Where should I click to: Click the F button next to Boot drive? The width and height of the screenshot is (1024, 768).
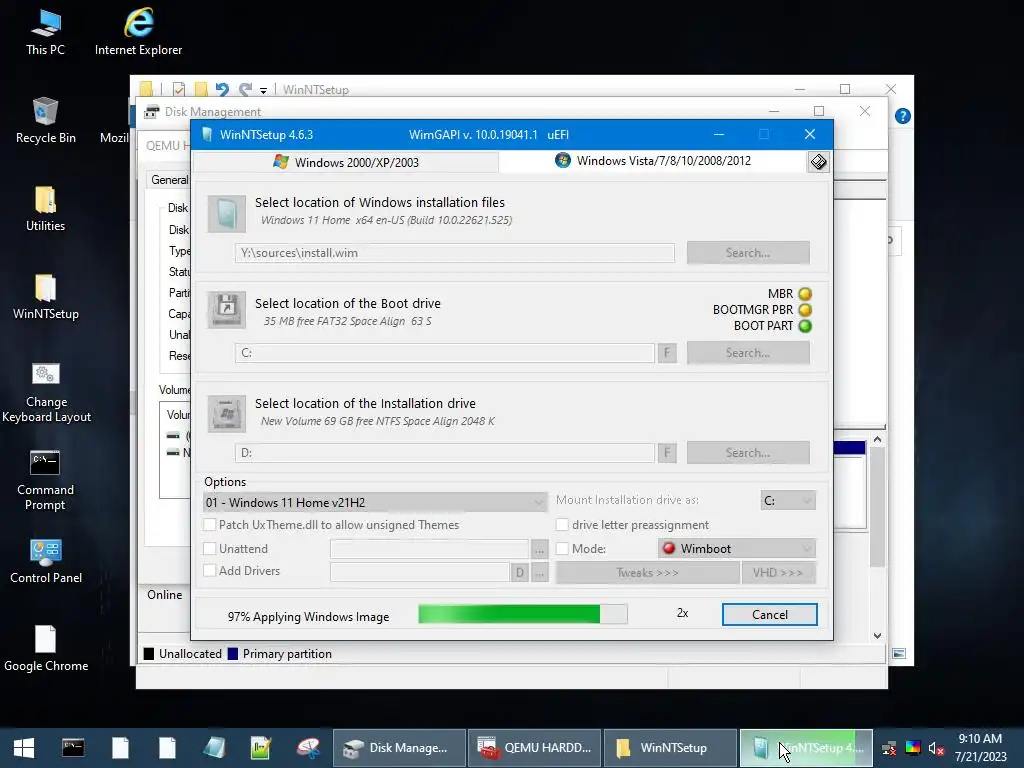(667, 353)
